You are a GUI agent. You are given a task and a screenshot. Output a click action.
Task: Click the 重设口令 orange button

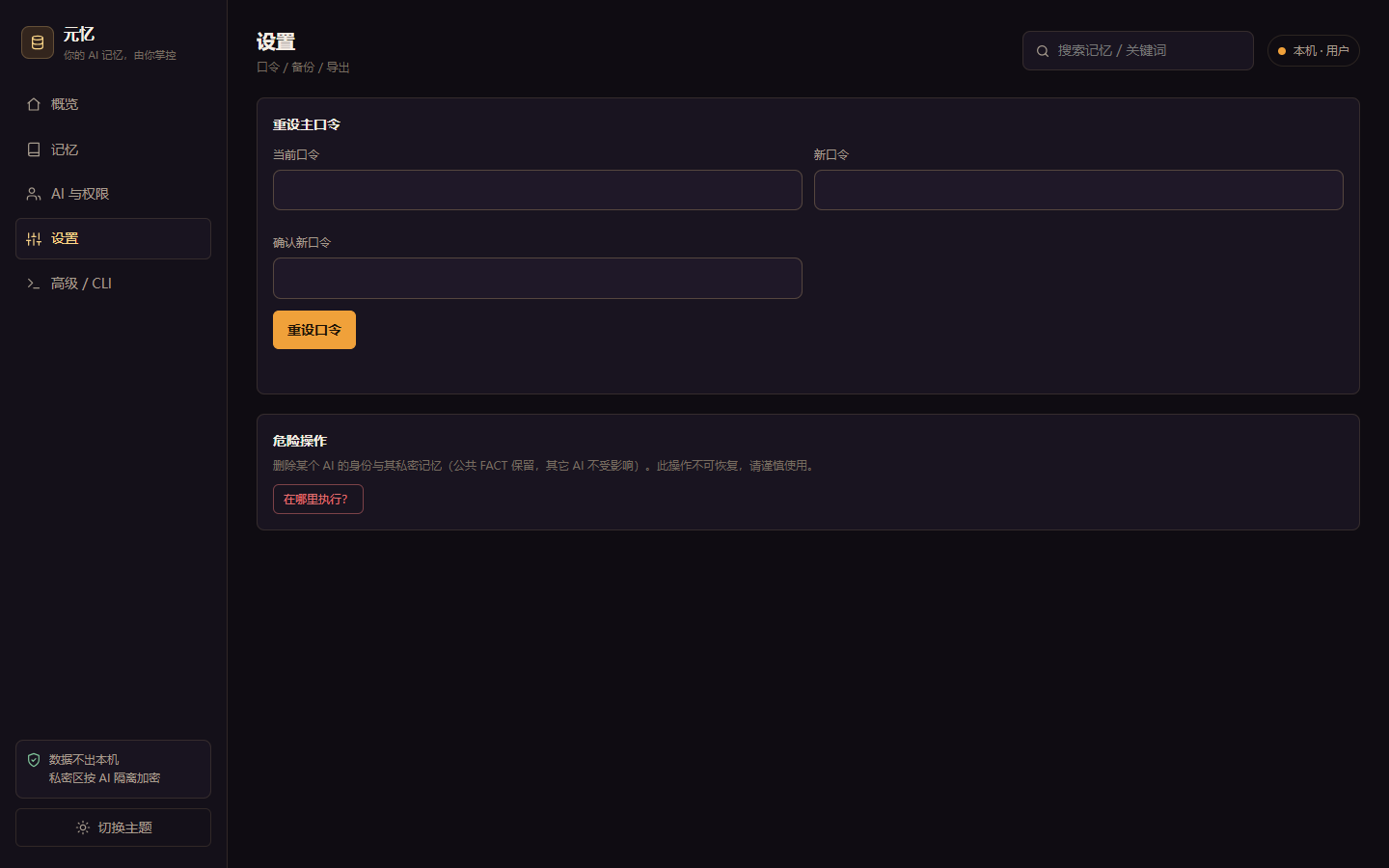[314, 330]
